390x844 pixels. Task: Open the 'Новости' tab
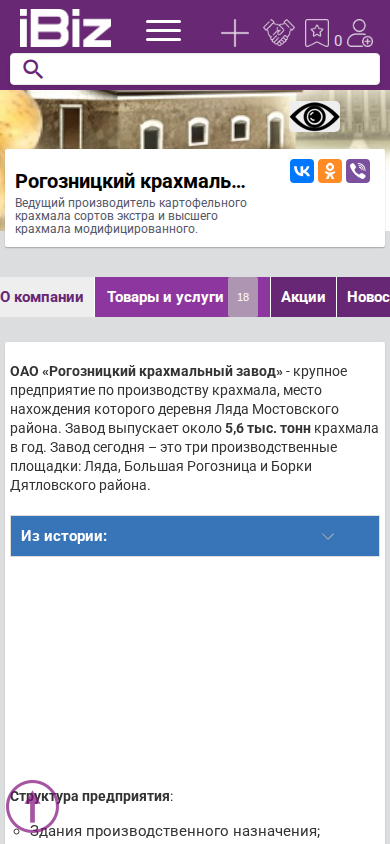coord(364,297)
